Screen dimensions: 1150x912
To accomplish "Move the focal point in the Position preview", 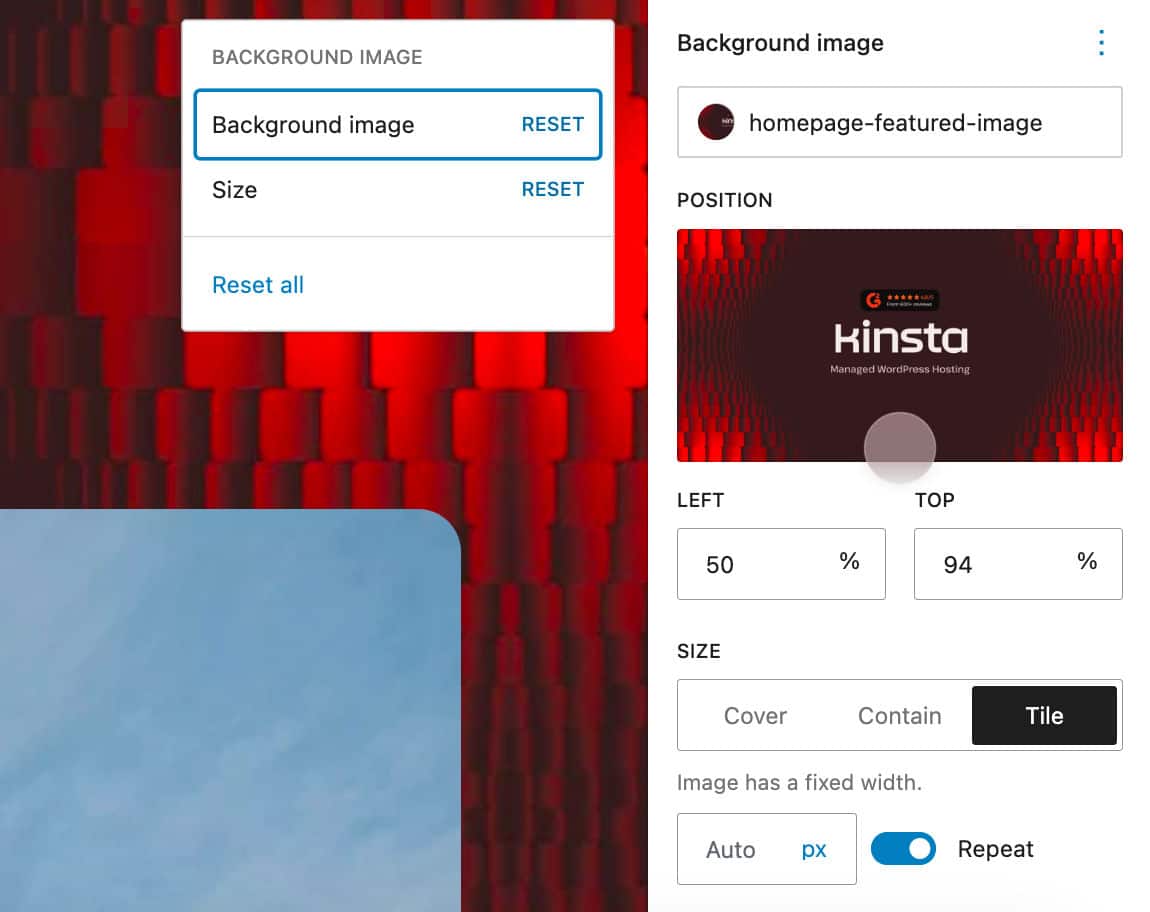I will pyautogui.click(x=899, y=448).
